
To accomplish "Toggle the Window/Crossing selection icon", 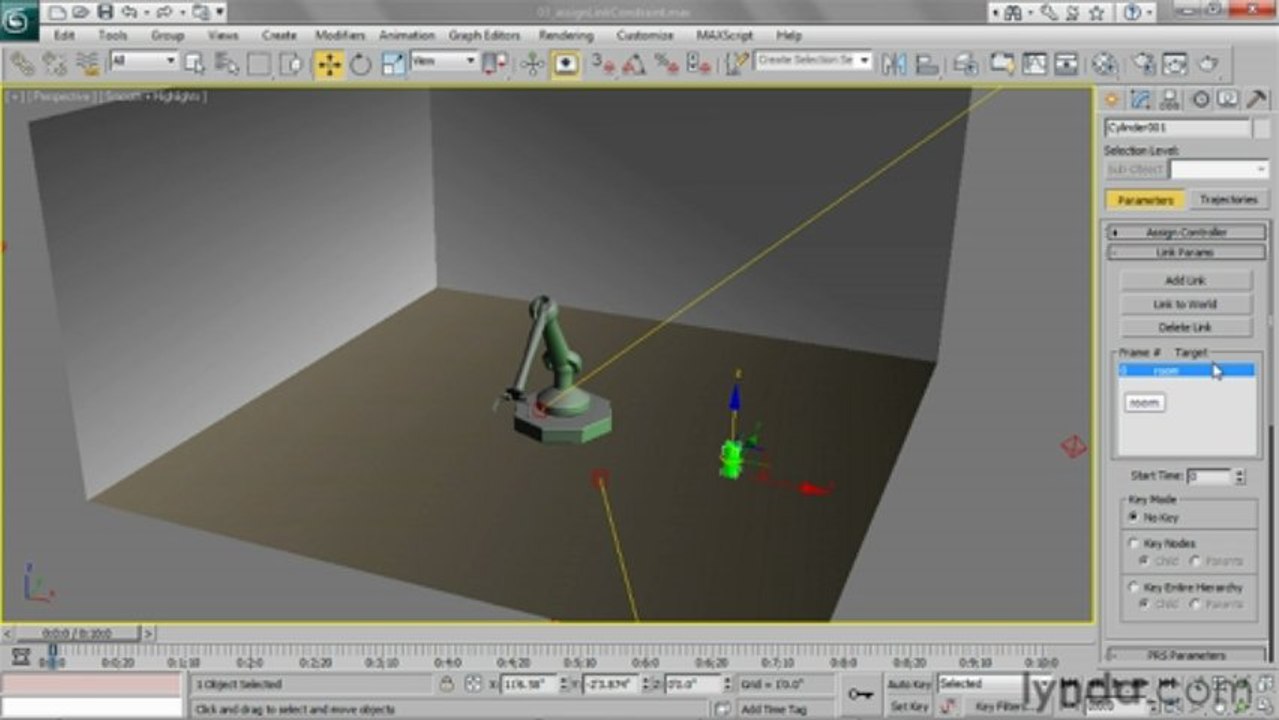I will pyautogui.click(x=291, y=64).
